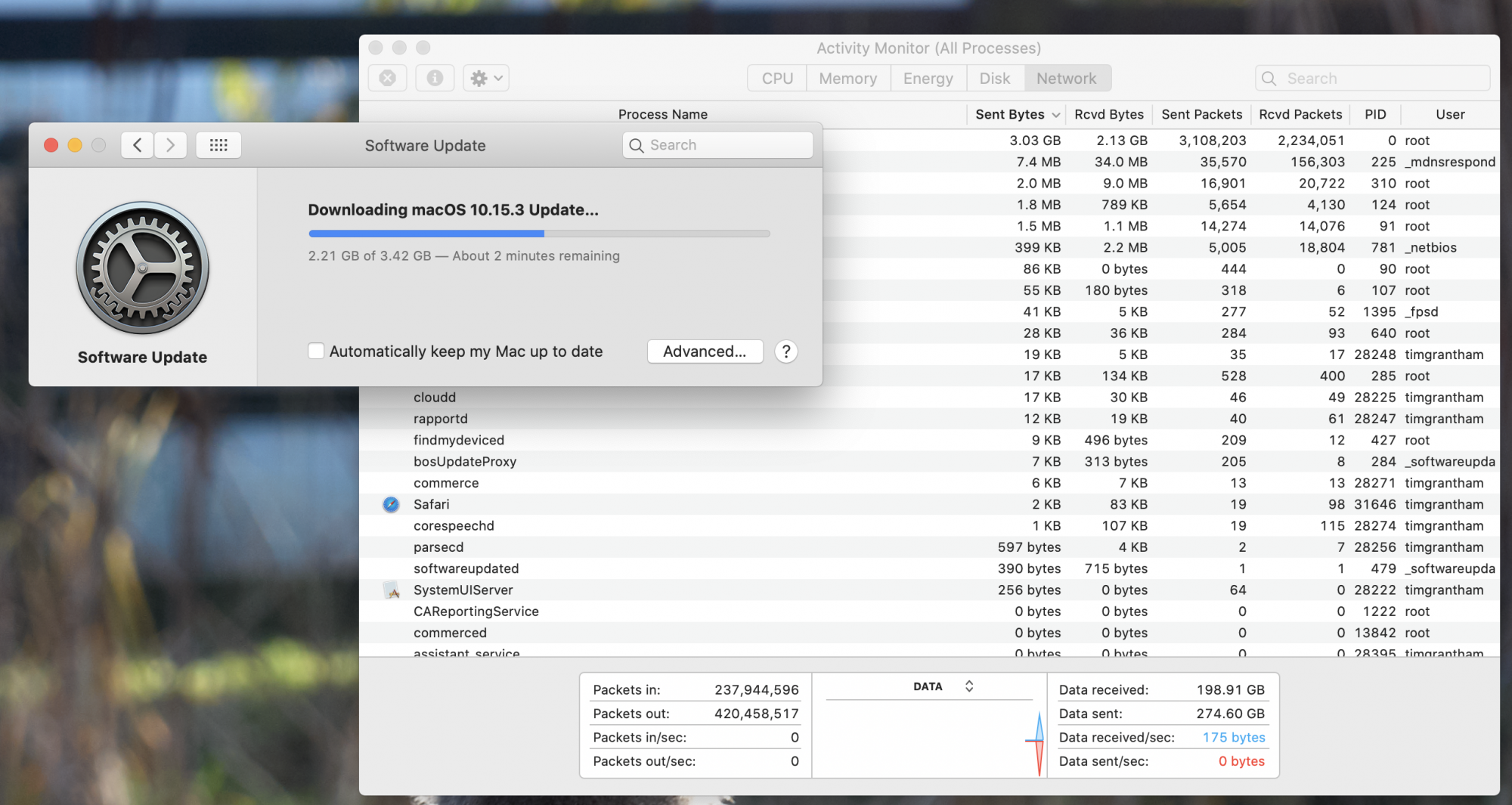Sort by Rcvd Bytes column
Viewport: 1512px width, 805px height.
tap(1109, 115)
